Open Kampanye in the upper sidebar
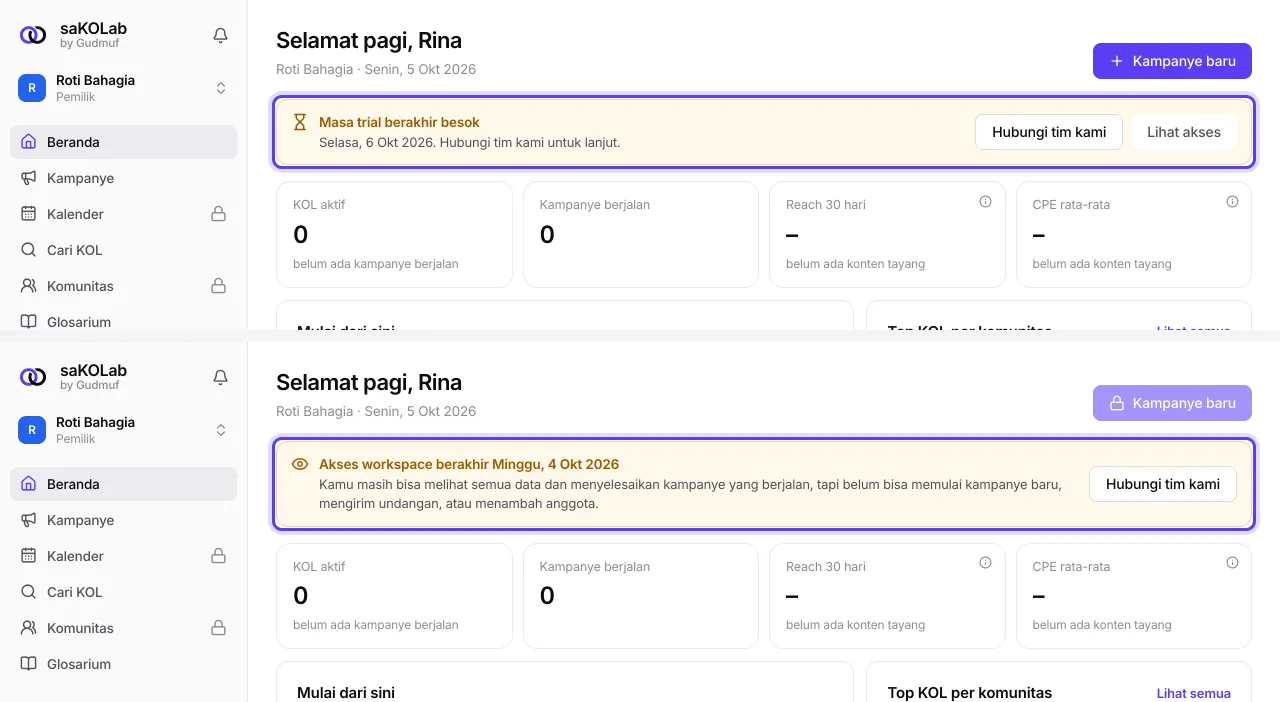The image size is (1280, 702). point(124,178)
